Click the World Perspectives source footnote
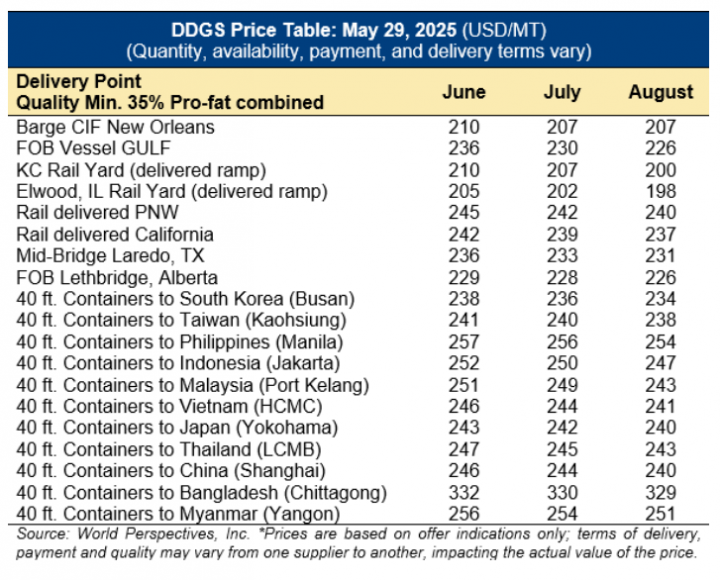 tap(358, 543)
